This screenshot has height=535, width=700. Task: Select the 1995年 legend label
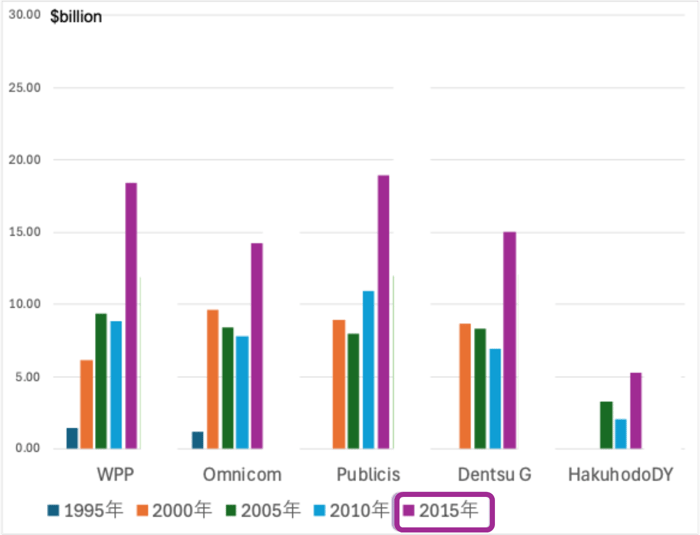click(x=93, y=510)
